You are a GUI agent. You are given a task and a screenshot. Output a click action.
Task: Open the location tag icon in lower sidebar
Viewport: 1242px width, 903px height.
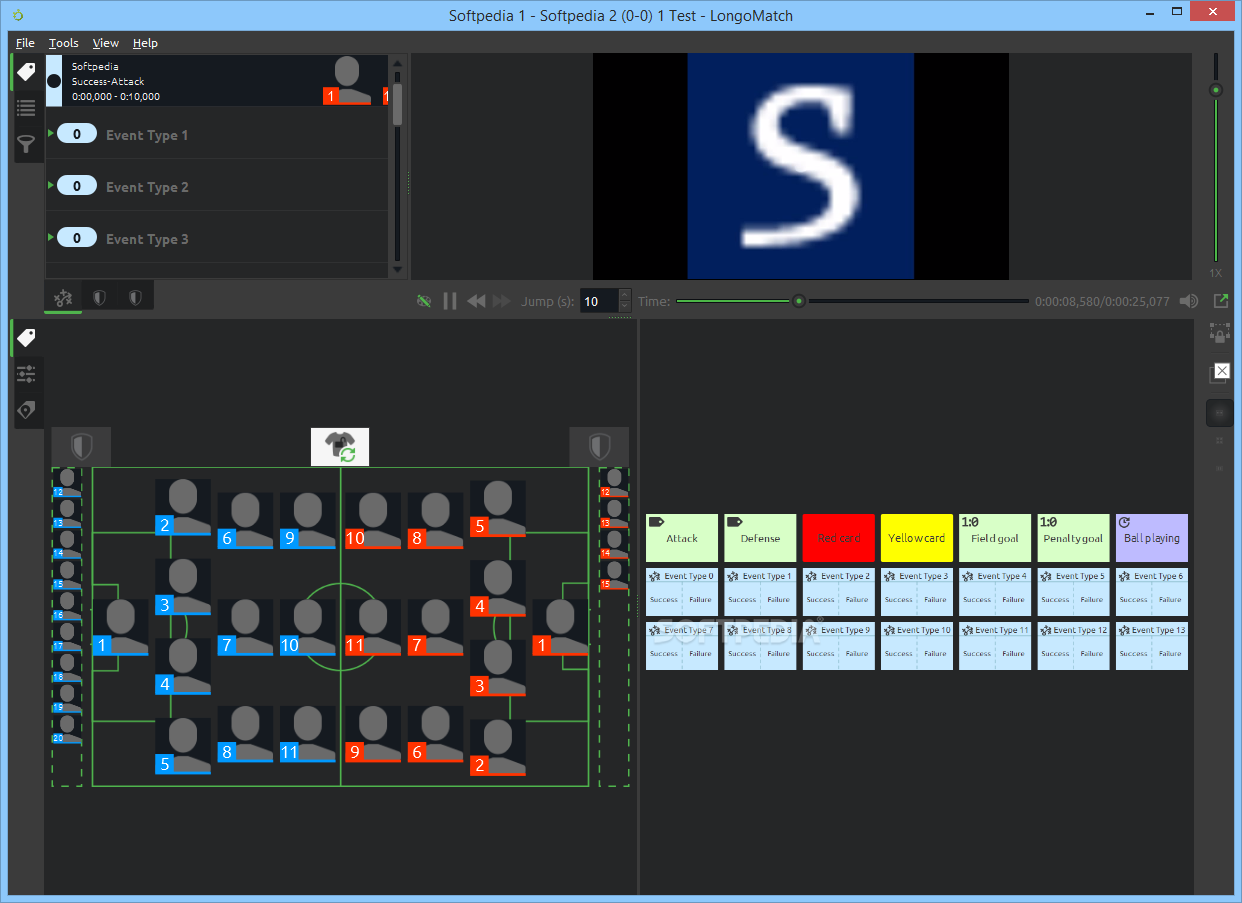tap(26, 410)
